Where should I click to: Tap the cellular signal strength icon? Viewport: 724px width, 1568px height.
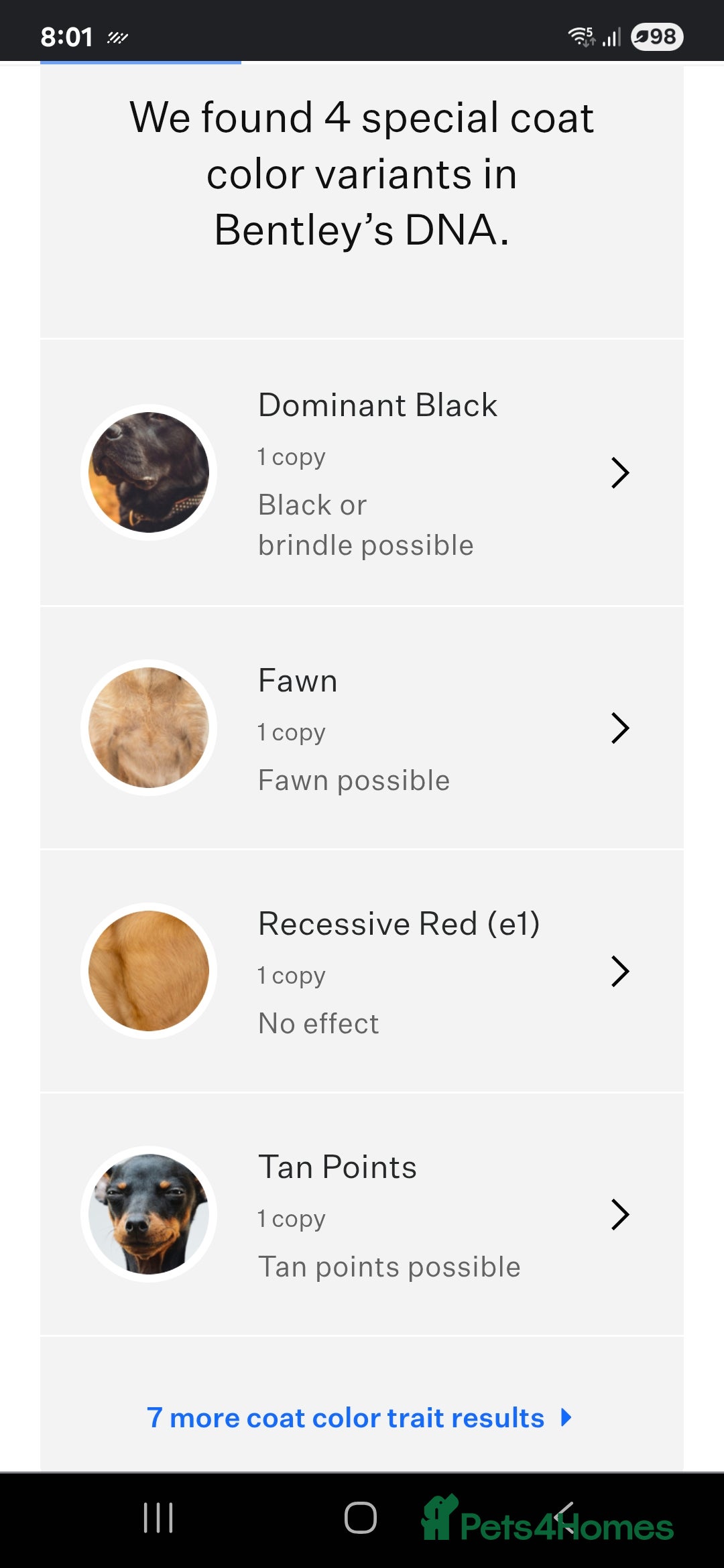coord(611,36)
